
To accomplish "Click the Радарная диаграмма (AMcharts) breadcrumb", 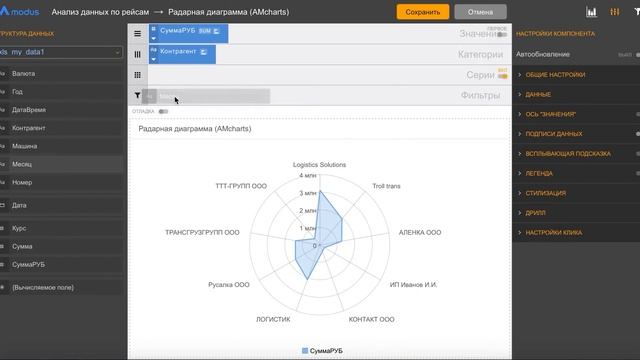I will [229, 12].
